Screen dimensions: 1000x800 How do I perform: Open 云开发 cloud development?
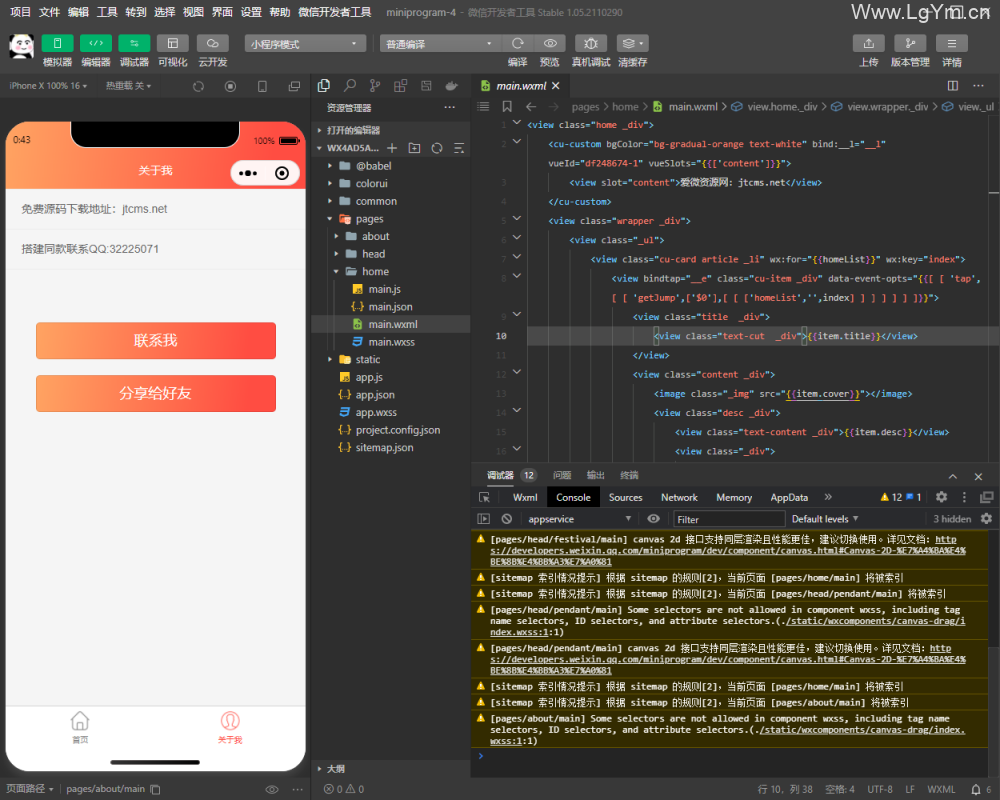[212, 43]
